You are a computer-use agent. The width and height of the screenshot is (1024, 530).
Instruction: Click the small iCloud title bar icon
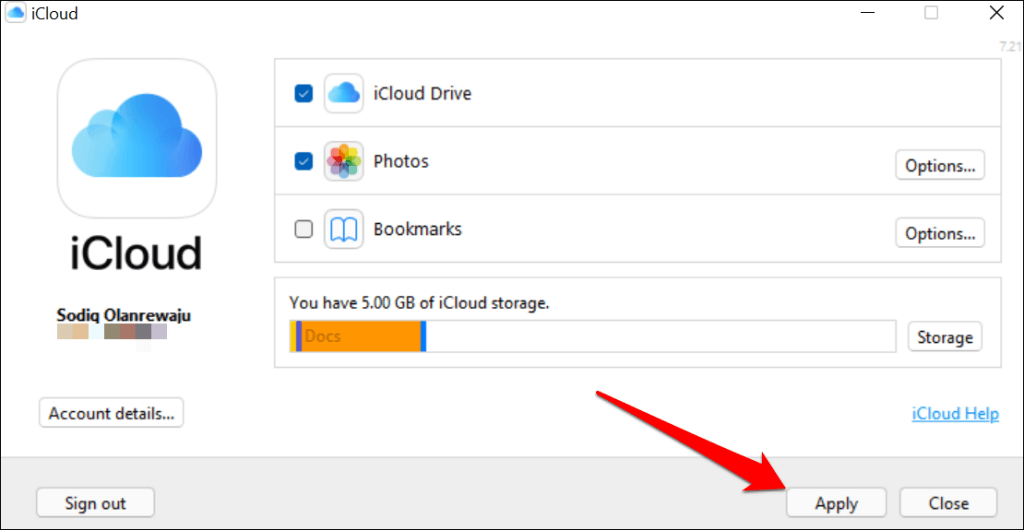click(x=16, y=13)
